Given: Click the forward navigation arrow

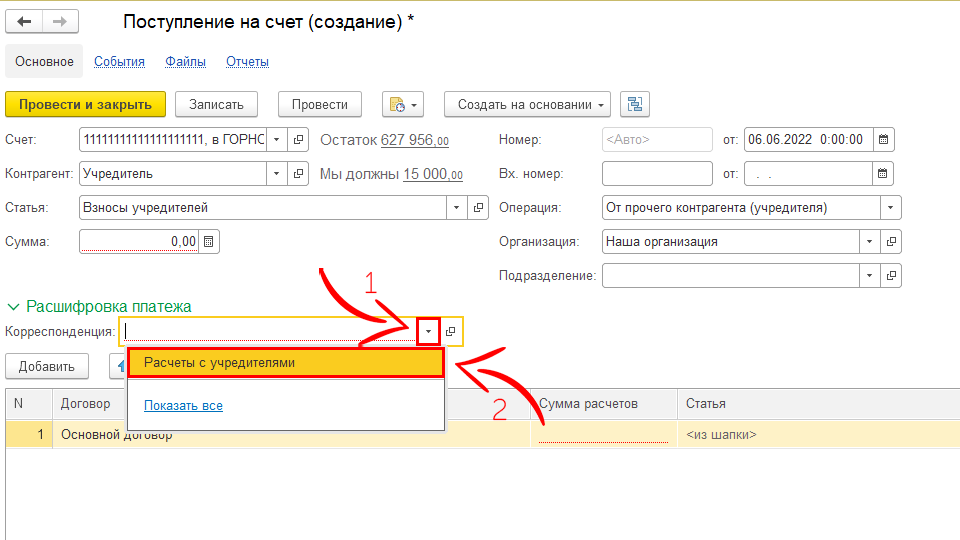Looking at the screenshot, I should 59,22.
